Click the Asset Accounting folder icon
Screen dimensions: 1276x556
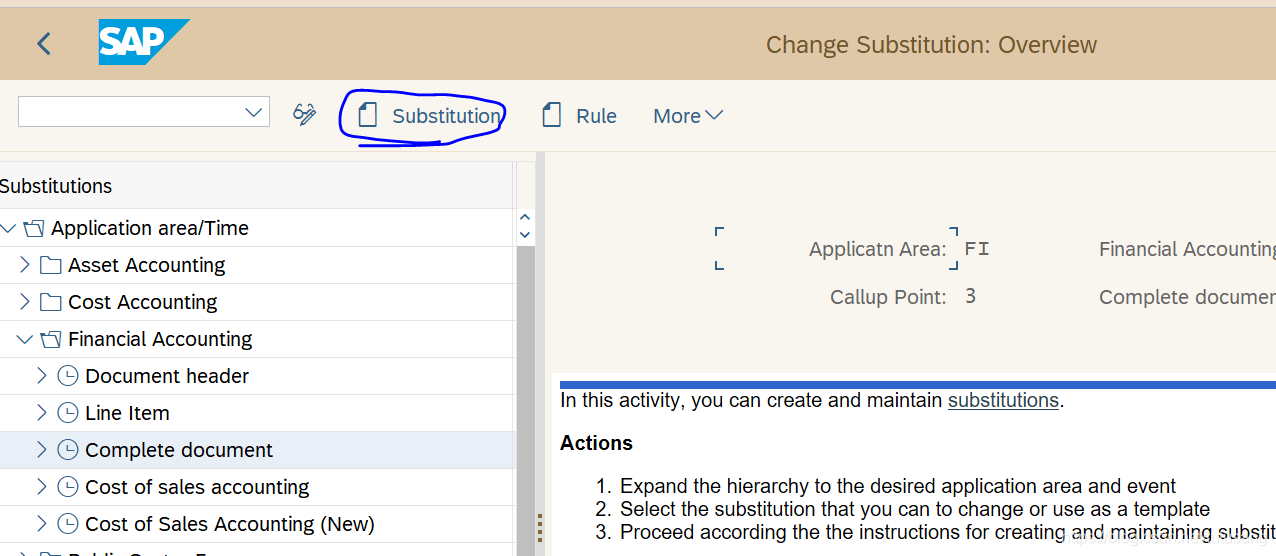(50, 265)
